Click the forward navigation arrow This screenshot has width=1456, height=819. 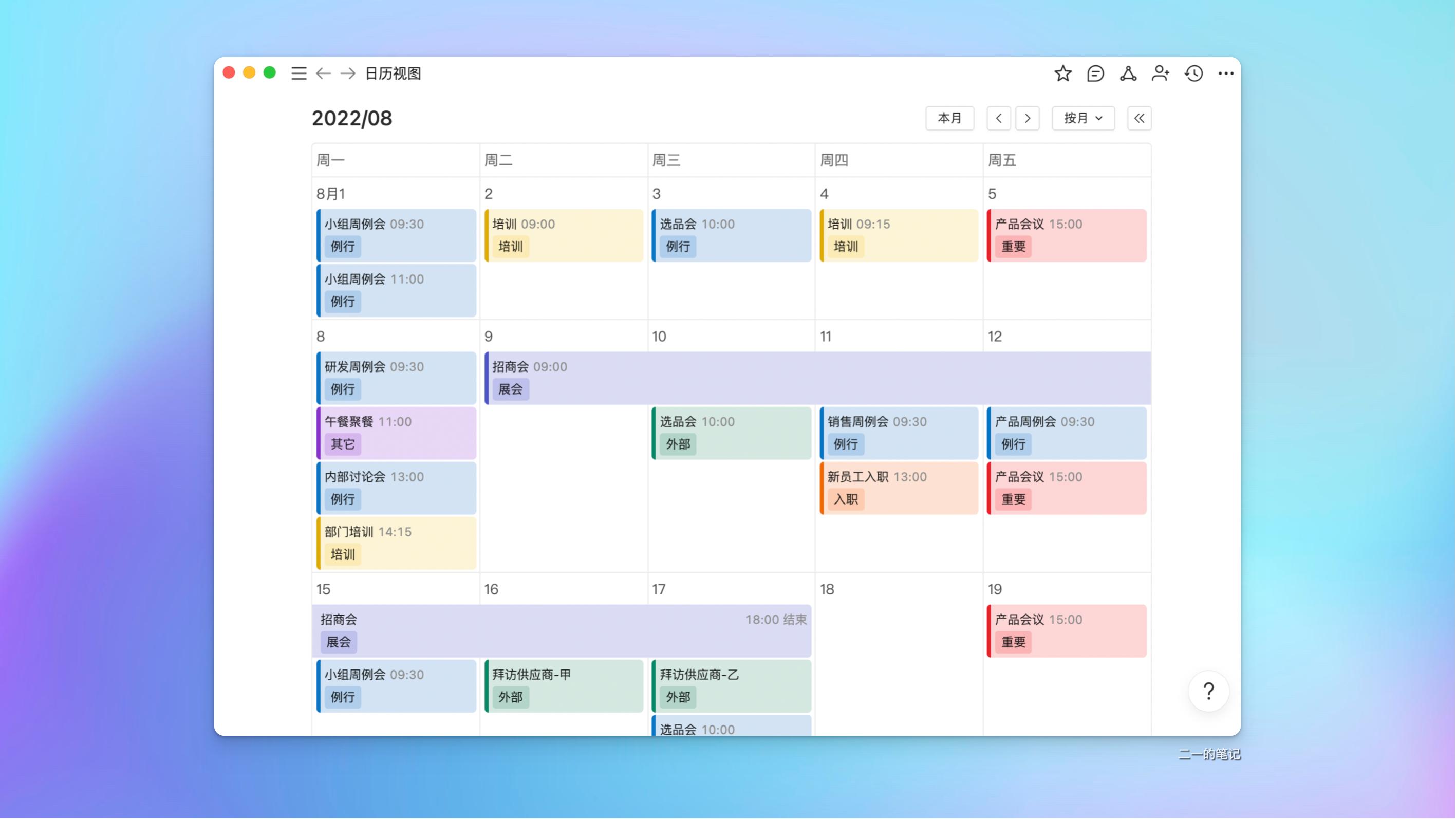pyautogui.click(x=347, y=73)
